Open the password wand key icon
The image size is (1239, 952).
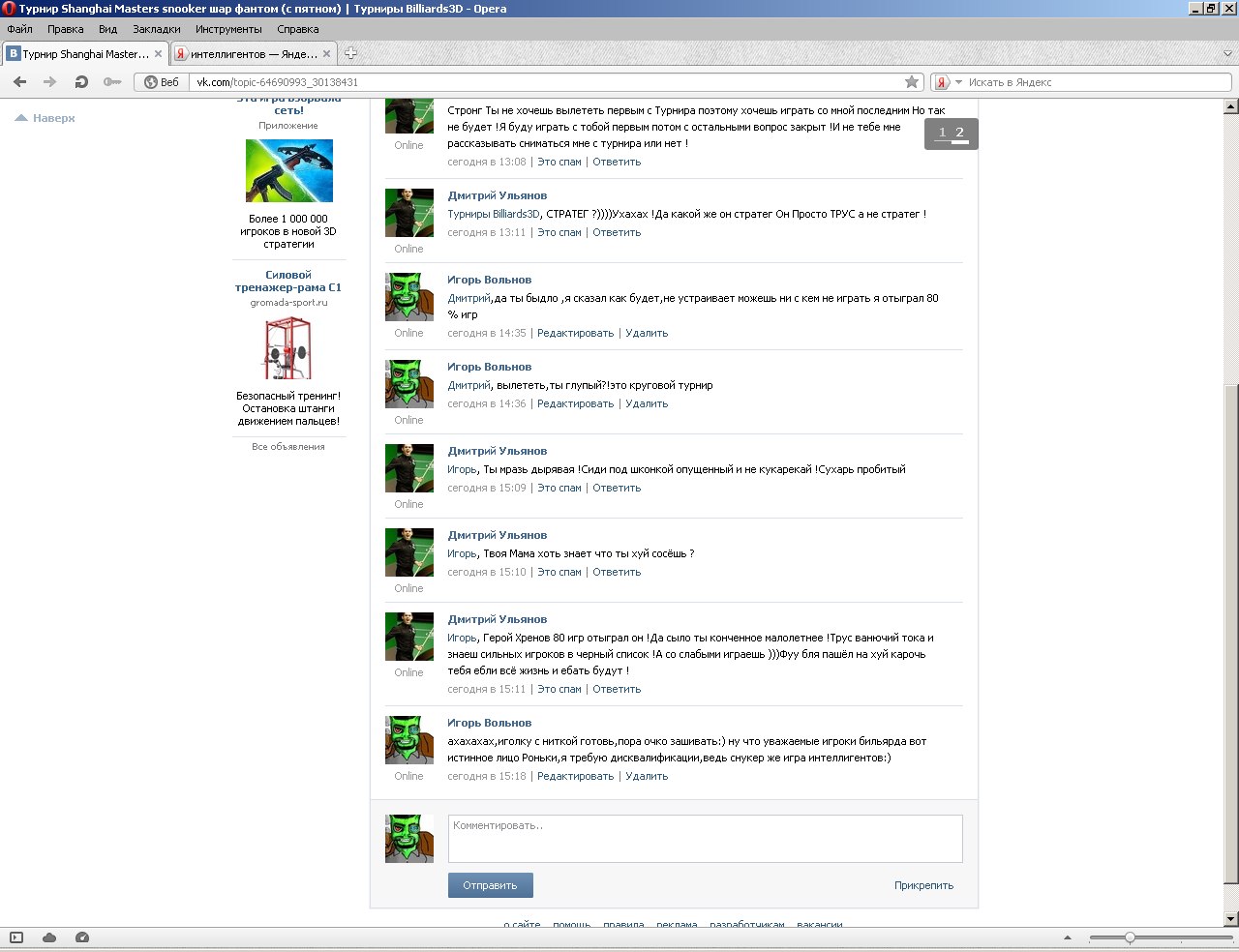(112, 82)
